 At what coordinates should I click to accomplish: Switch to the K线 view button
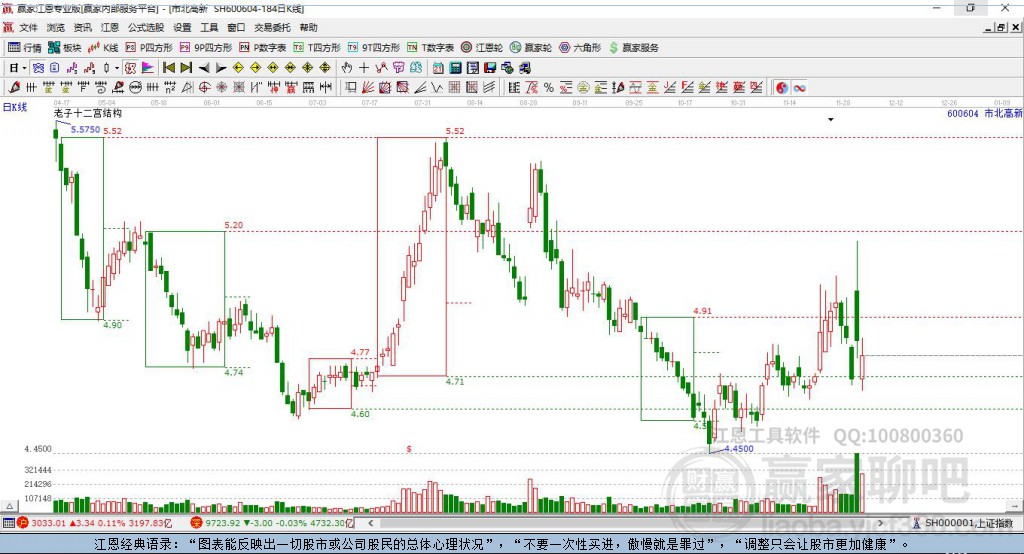pos(103,48)
